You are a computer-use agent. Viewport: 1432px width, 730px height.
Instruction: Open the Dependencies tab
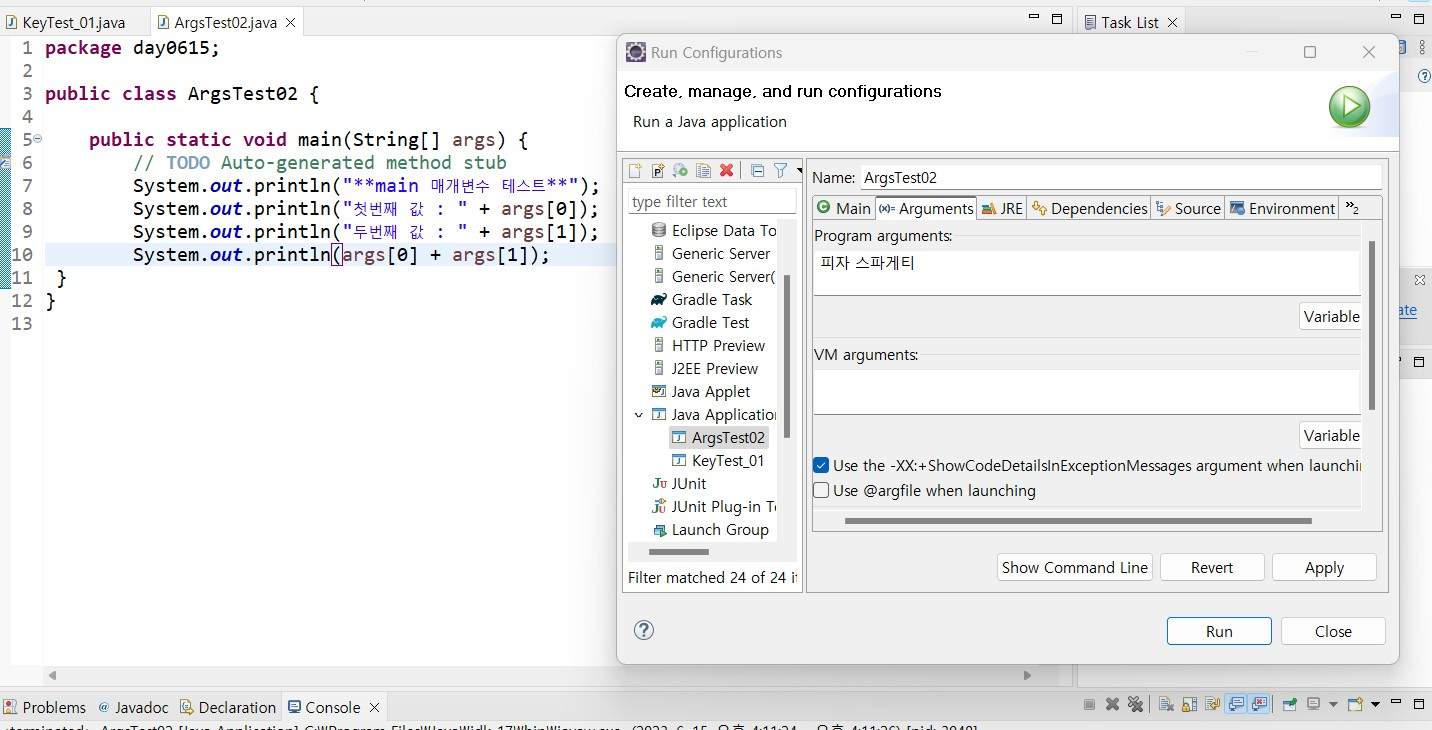(1089, 208)
